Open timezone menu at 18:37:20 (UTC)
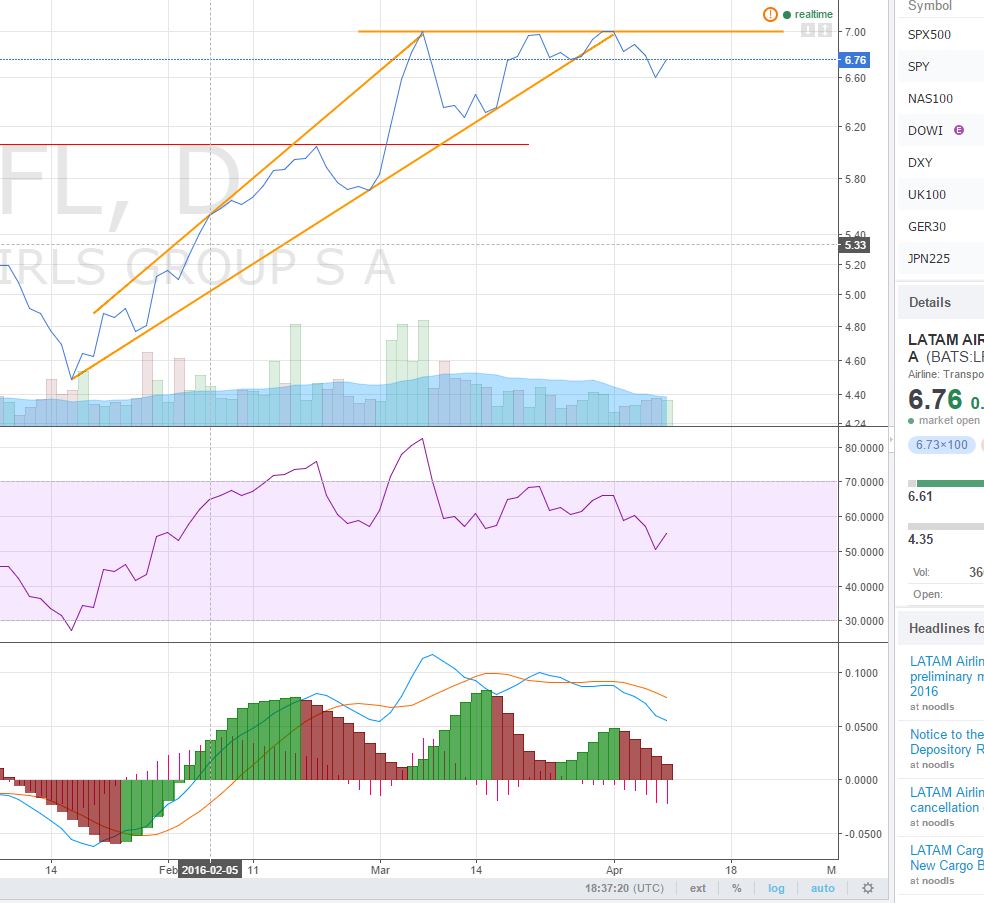This screenshot has width=984, height=903. [x=624, y=888]
